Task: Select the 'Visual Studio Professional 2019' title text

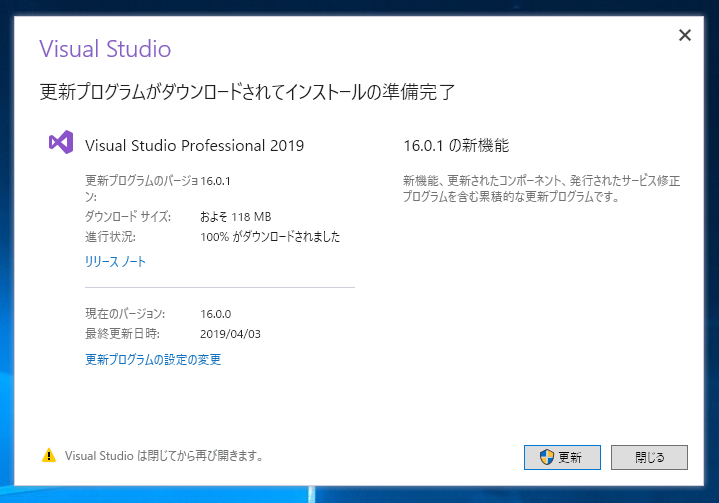Action: point(194,146)
